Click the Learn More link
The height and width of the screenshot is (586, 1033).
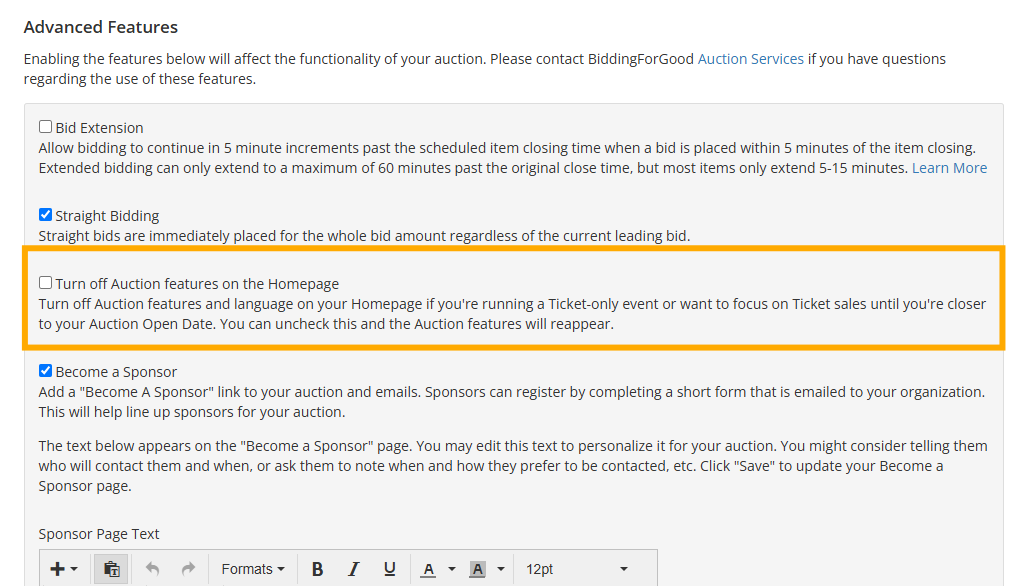(949, 168)
